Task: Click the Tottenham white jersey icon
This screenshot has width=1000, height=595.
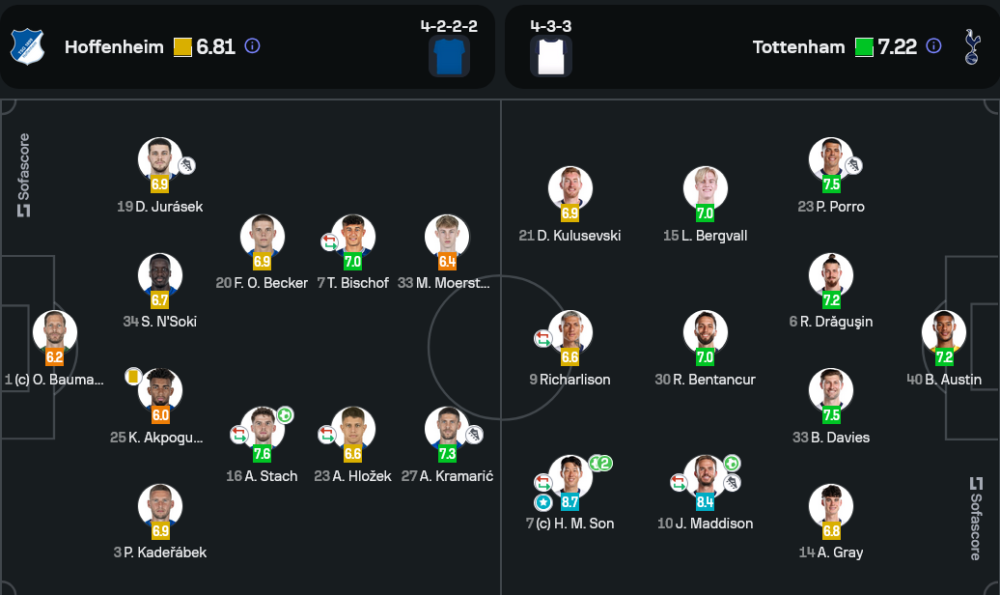Action: 553,56
